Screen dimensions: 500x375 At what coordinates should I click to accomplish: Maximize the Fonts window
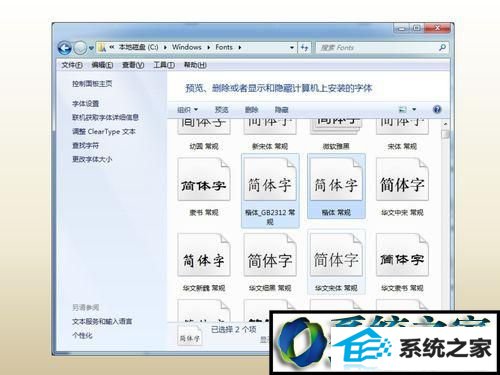point(417,28)
